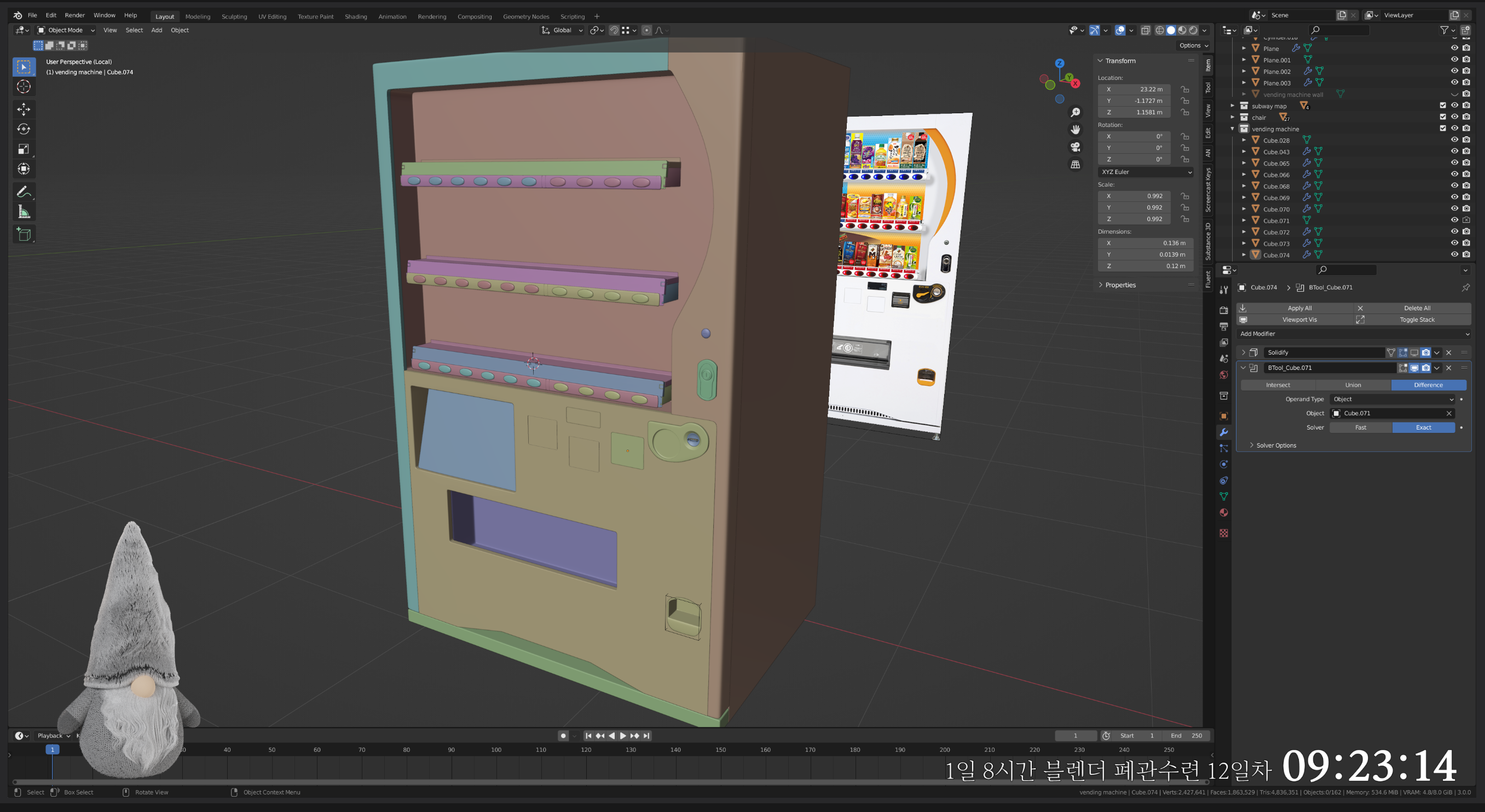Viewport: 1485px width, 812px height.
Task: Activate the Measure tool
Action: point(24,212)
